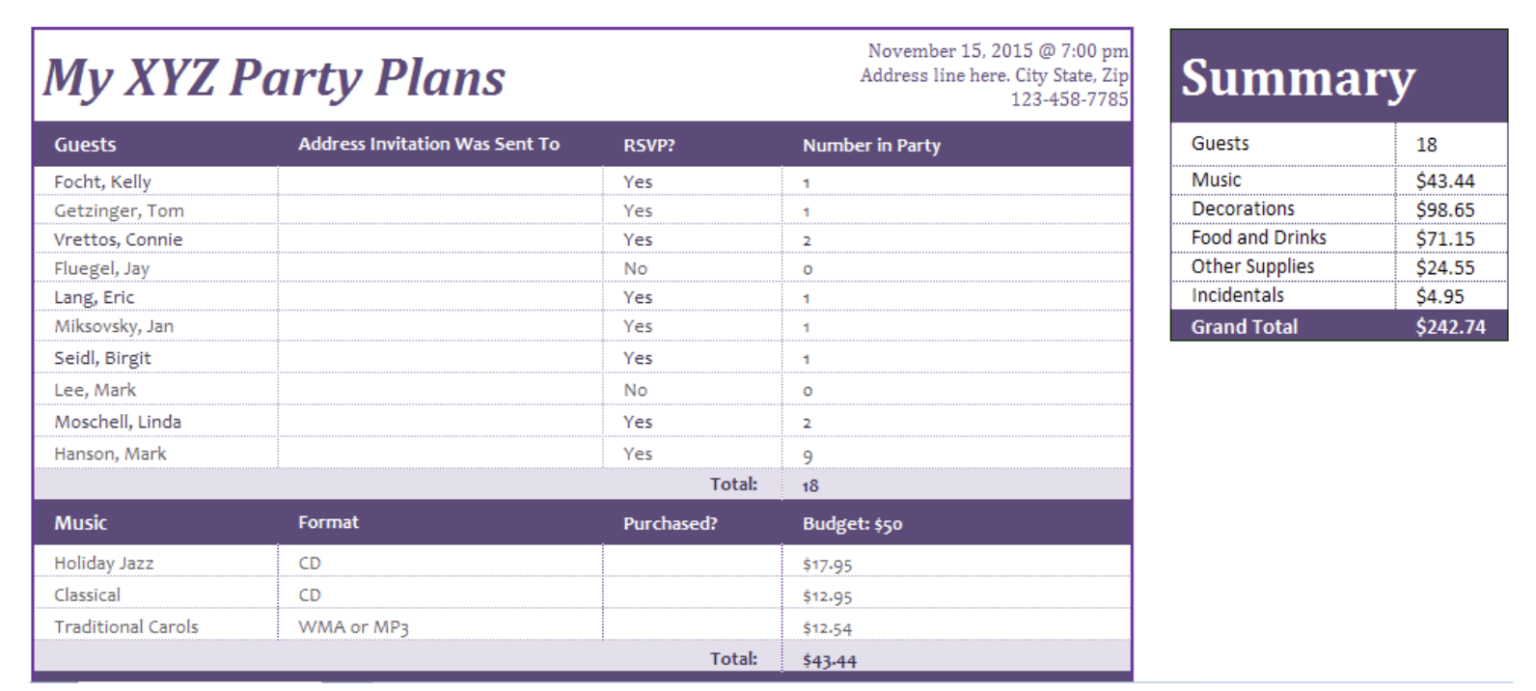Click the "Address Invitation Was Sent To" header
Image resolution: width=1536 pixels, height=691 pixels.
point(428,144)
